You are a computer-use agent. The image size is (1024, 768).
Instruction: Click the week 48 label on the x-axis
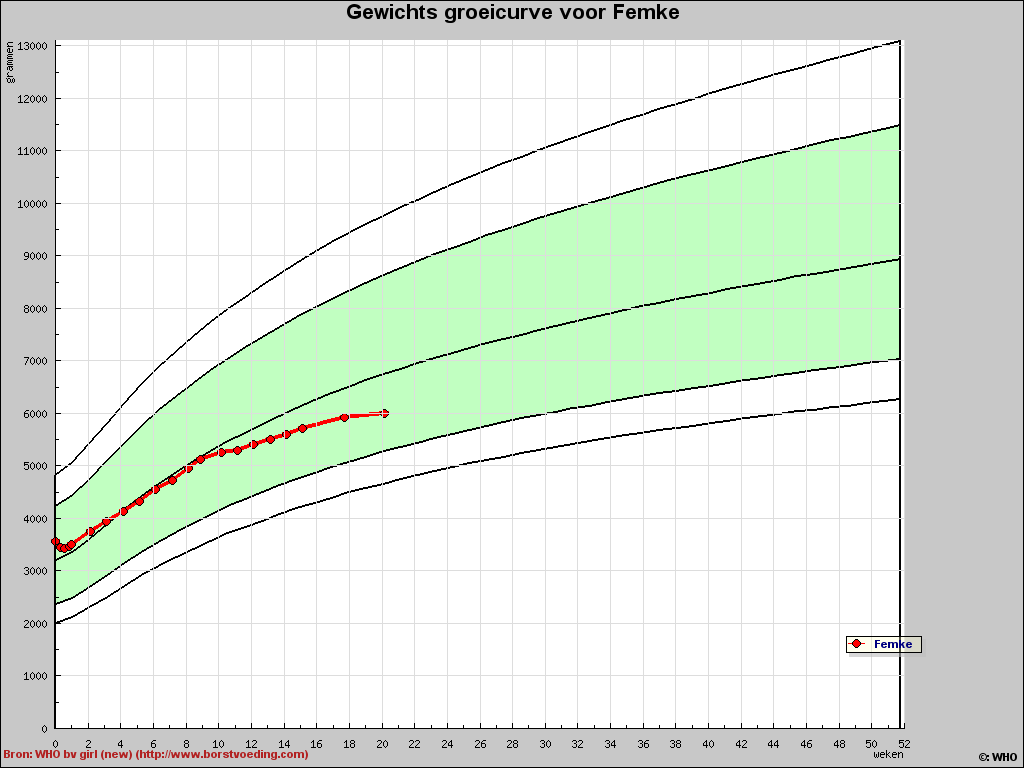click(x=839, y=744)
